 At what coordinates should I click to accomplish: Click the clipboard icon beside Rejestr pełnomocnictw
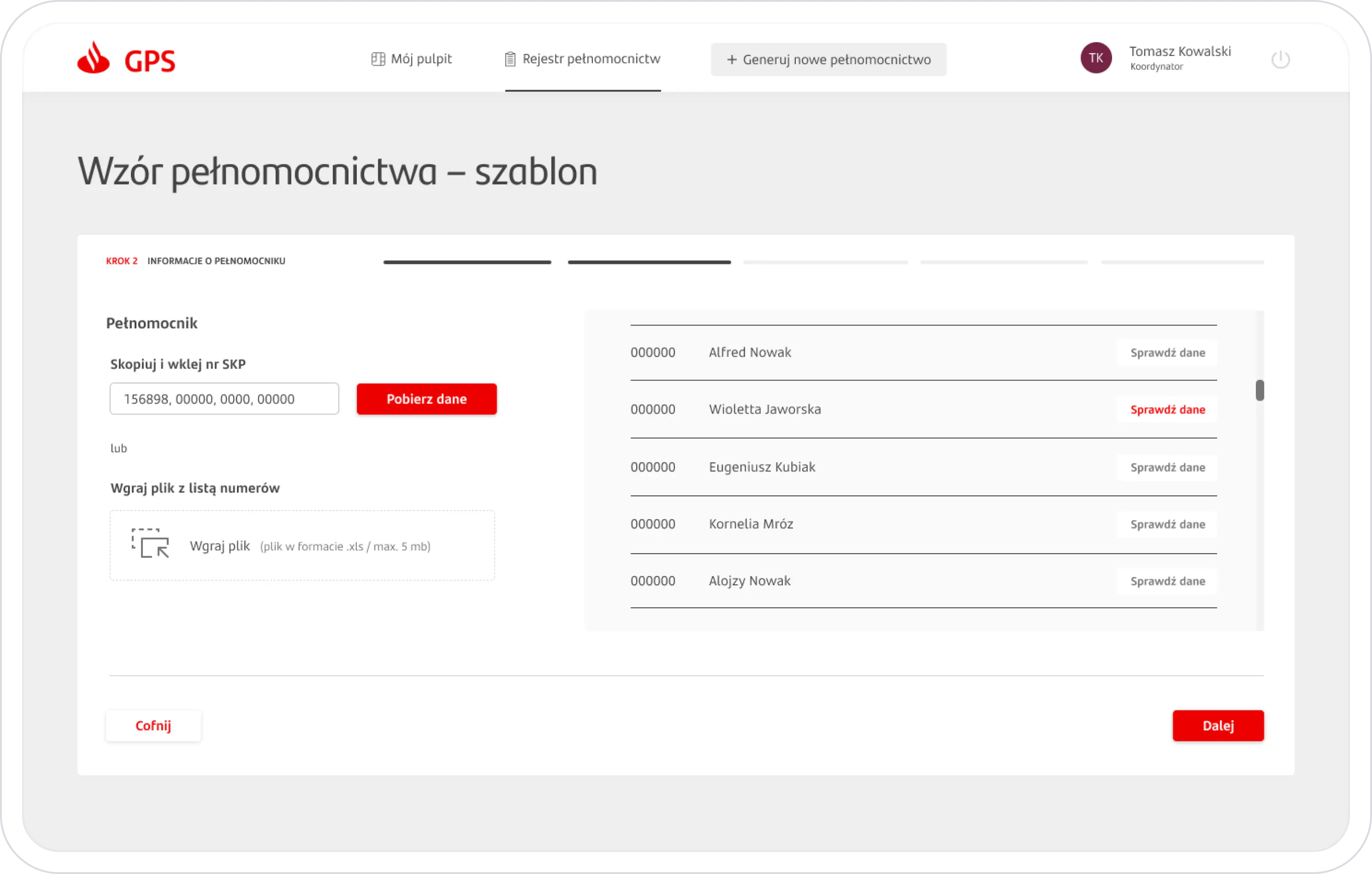[x=510, y=59]
